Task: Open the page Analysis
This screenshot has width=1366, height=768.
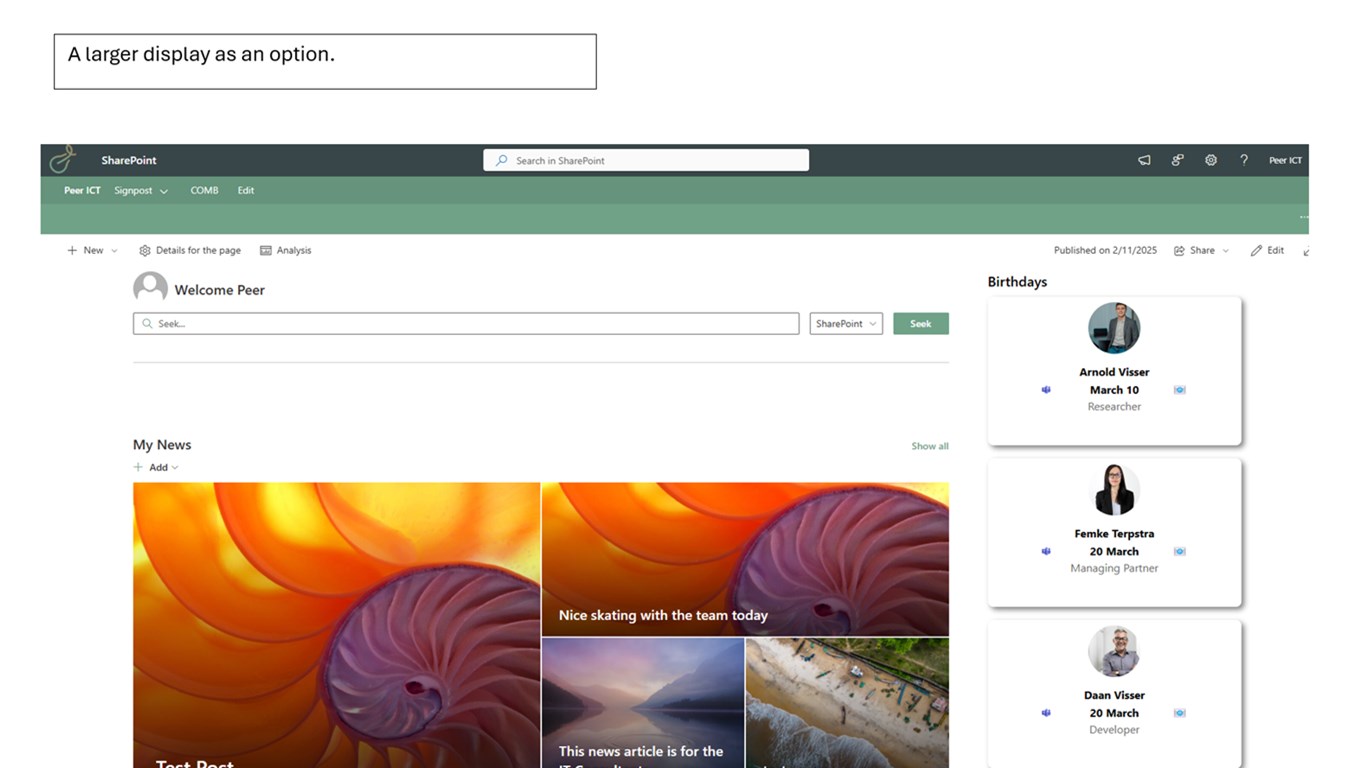Action: pos(286,250)
